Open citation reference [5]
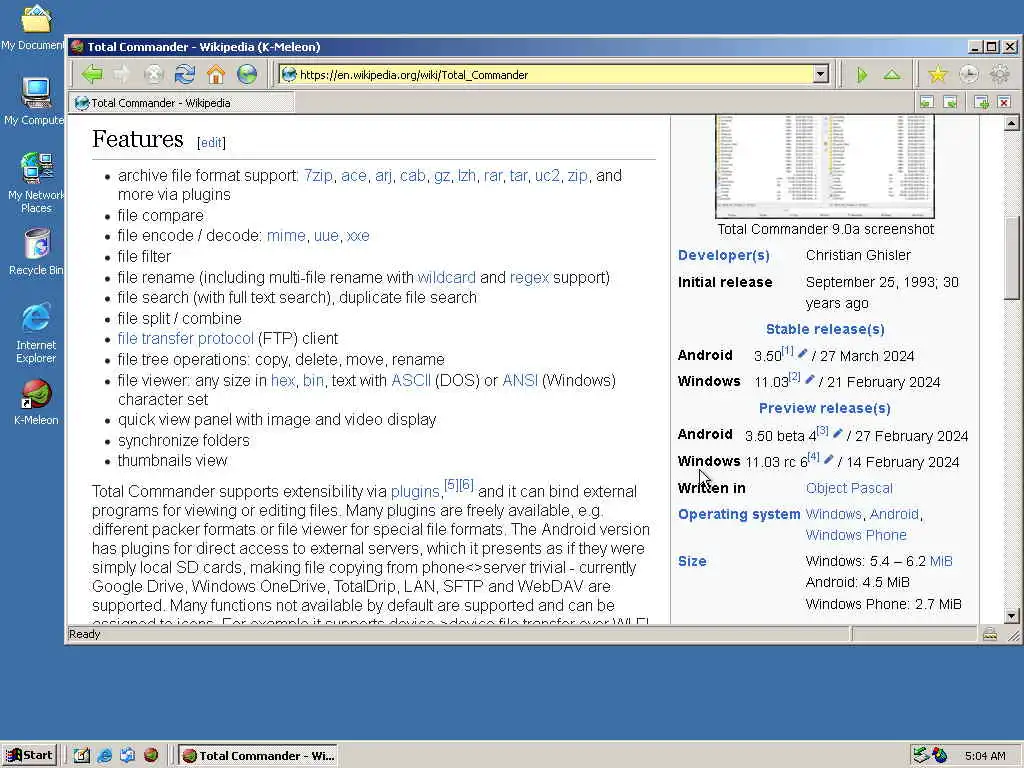Screen dimensions: 1024x768 [451, 485]
